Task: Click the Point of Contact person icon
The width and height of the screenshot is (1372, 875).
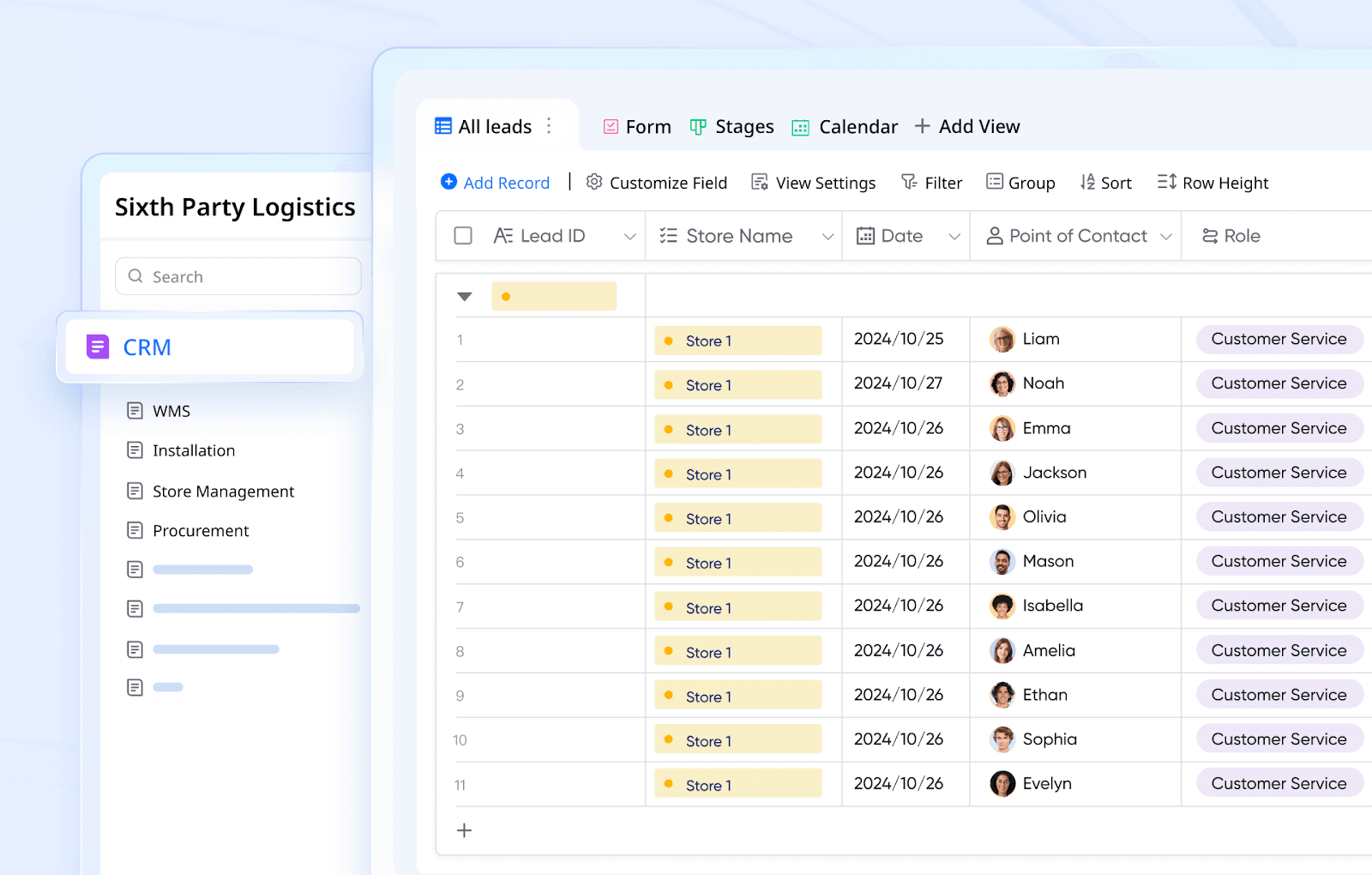Action: [x=993, y=235]
